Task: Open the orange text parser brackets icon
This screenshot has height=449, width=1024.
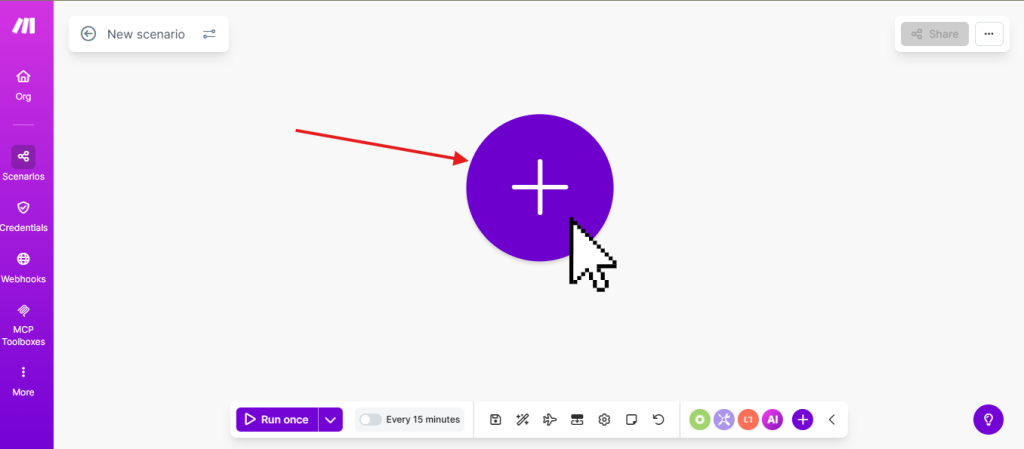Action: coord(748,420)
